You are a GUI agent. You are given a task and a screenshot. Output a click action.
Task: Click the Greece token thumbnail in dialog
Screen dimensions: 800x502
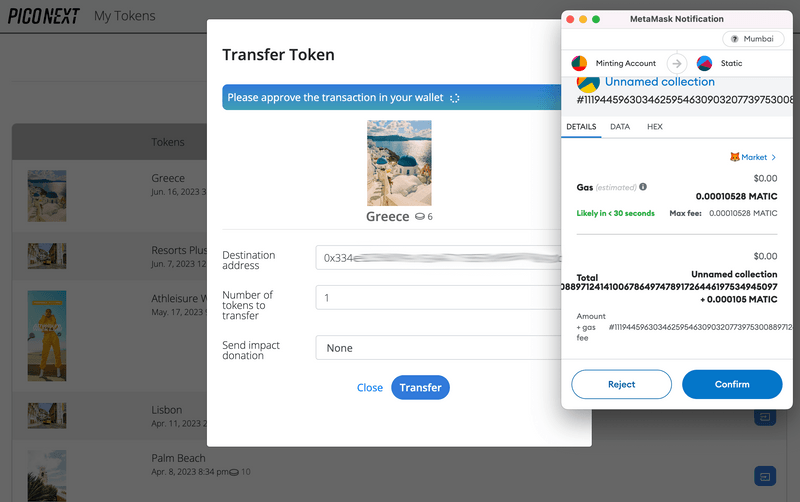(x=399, y=163)
